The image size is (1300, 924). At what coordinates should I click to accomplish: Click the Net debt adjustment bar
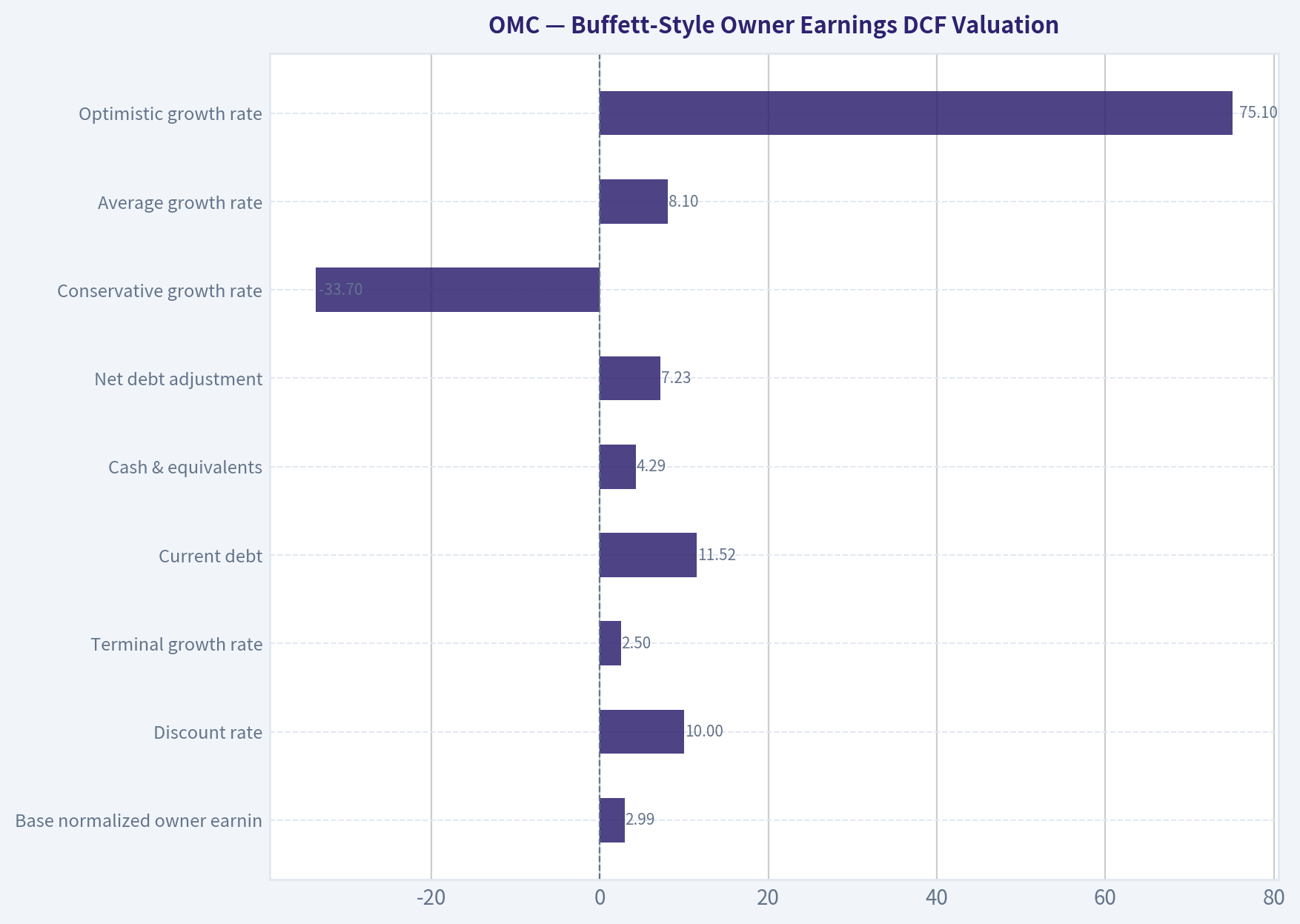click(630, 378)
